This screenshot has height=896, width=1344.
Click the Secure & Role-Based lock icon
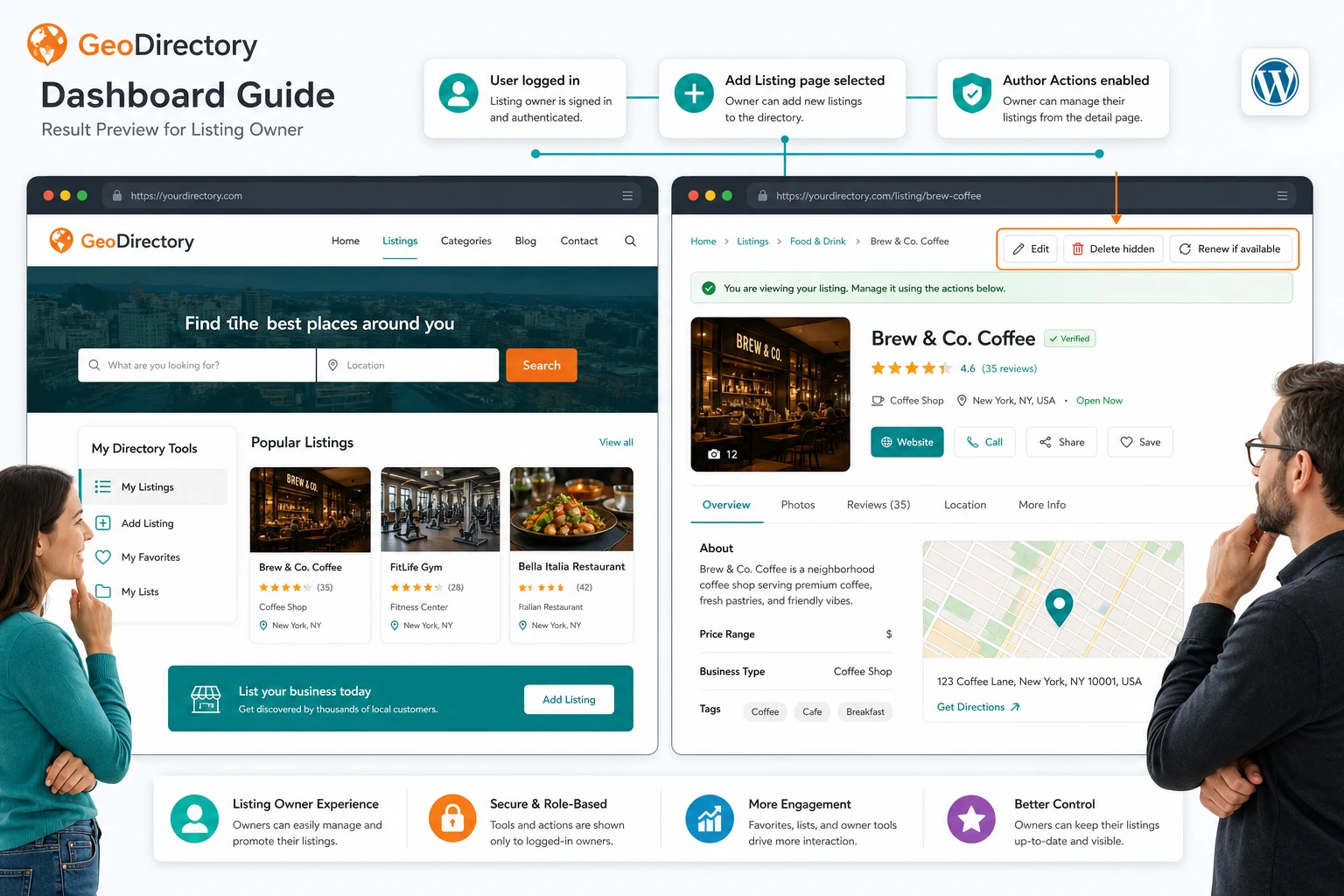[452, 819]
